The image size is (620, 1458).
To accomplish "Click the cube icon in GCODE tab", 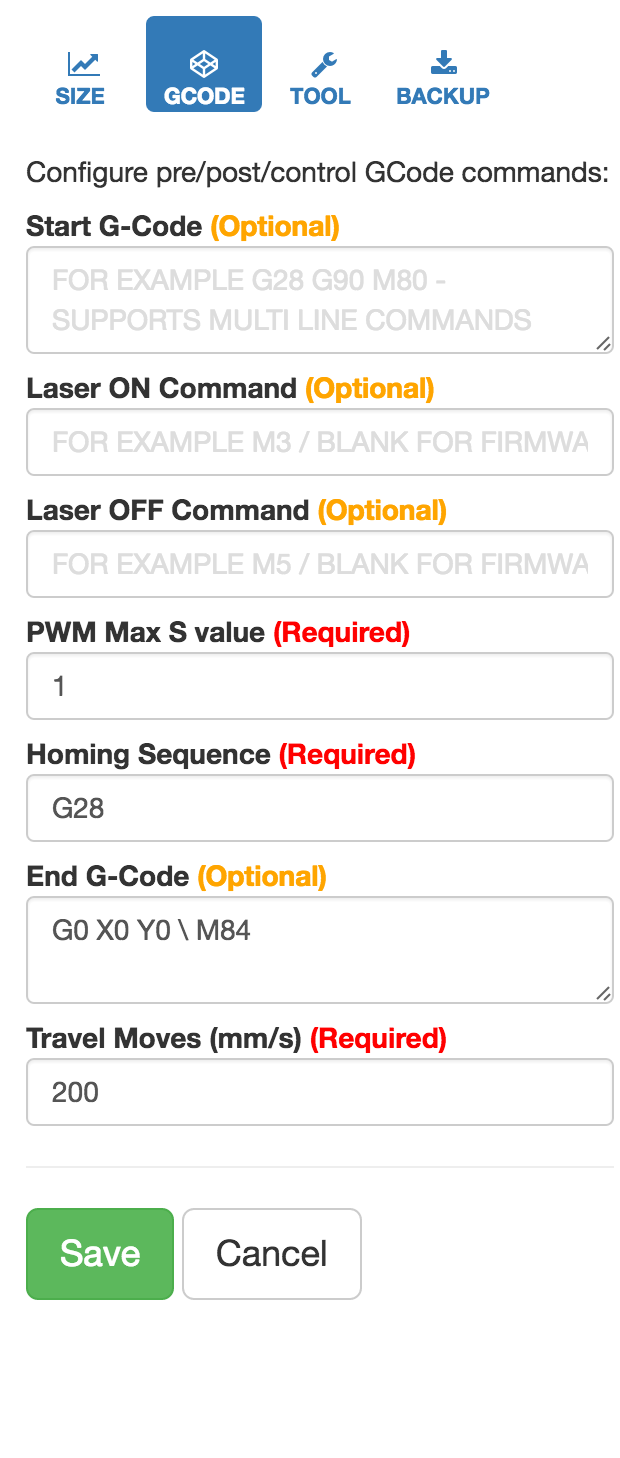I will (x=204, y=65).
